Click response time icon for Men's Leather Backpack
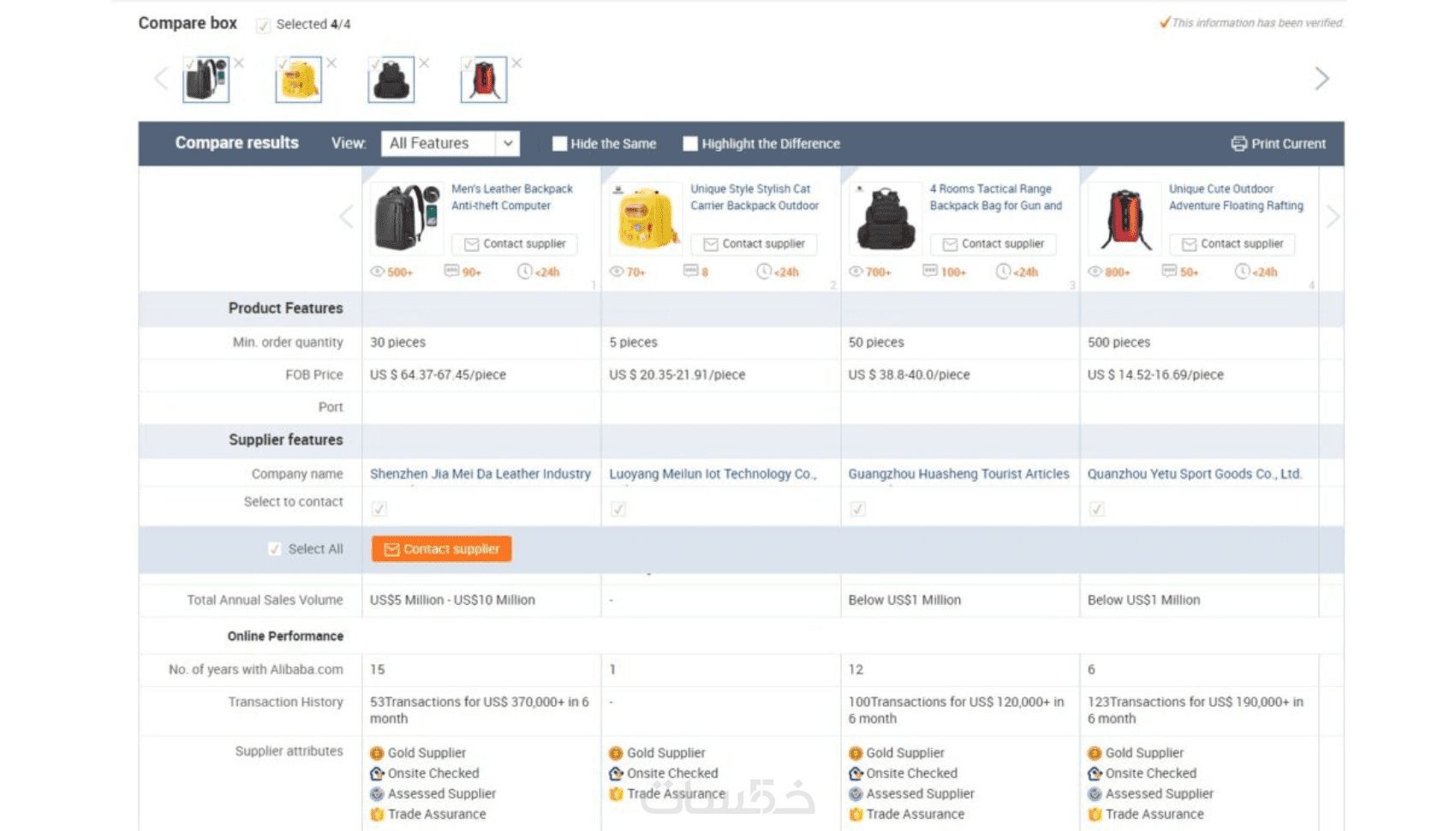 pyautogui.click(x=524, y=272)
